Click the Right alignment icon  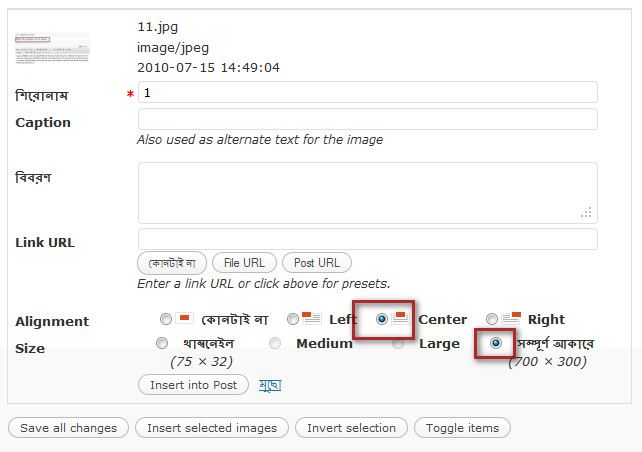(511, 319)
